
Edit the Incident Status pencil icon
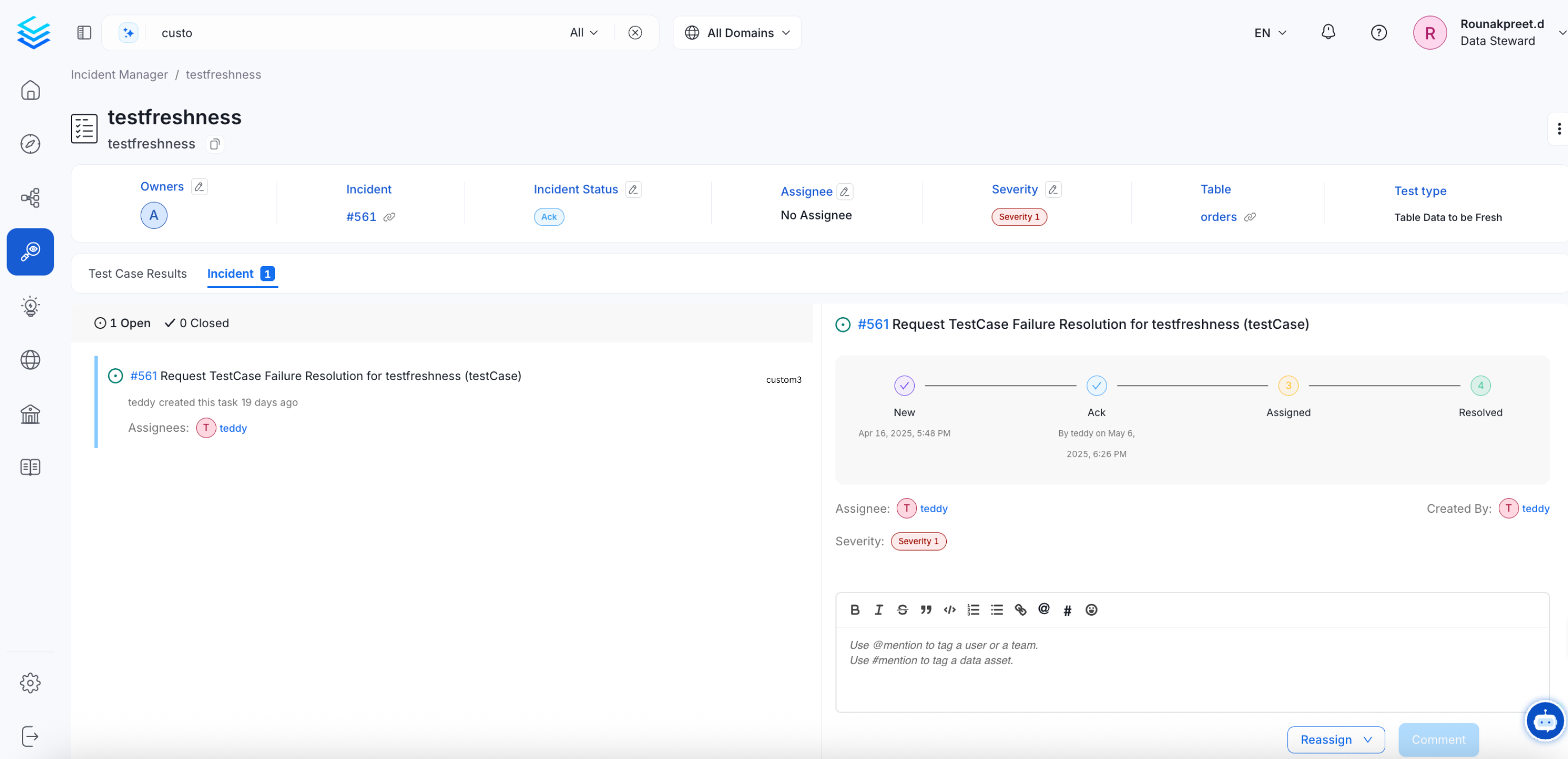[633, 189]
